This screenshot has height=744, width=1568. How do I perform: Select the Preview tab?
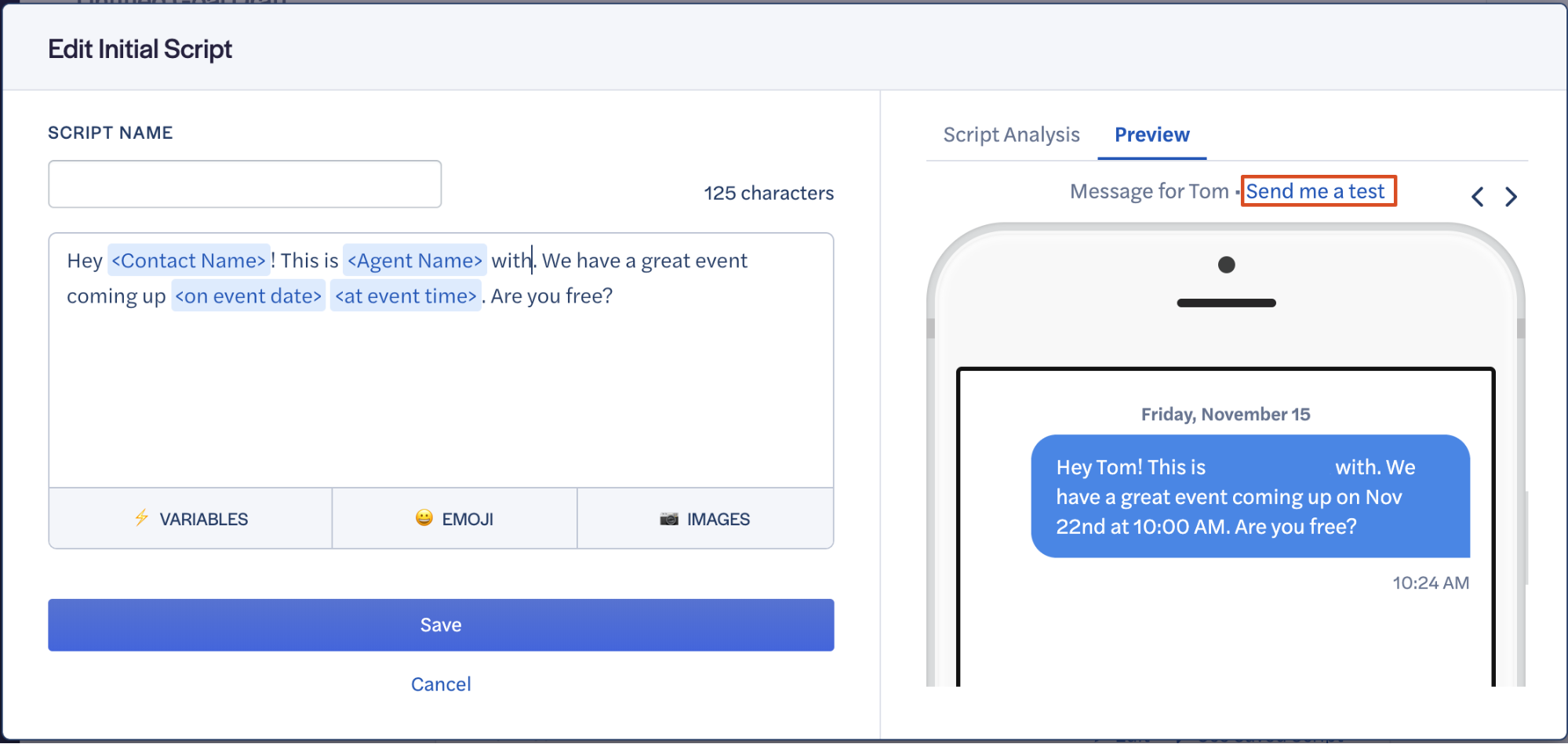tap(1151, 135)
